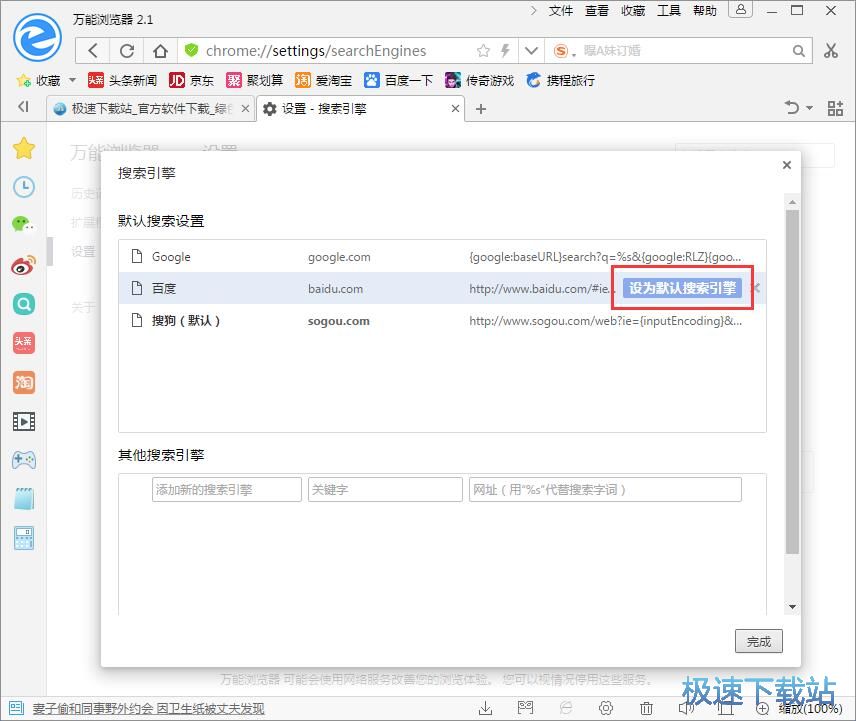Image resolution: width=856 pixels, height=721 pixels.
Task: Open Weibo icon in sidebar
Action: [x=23, y=265]
